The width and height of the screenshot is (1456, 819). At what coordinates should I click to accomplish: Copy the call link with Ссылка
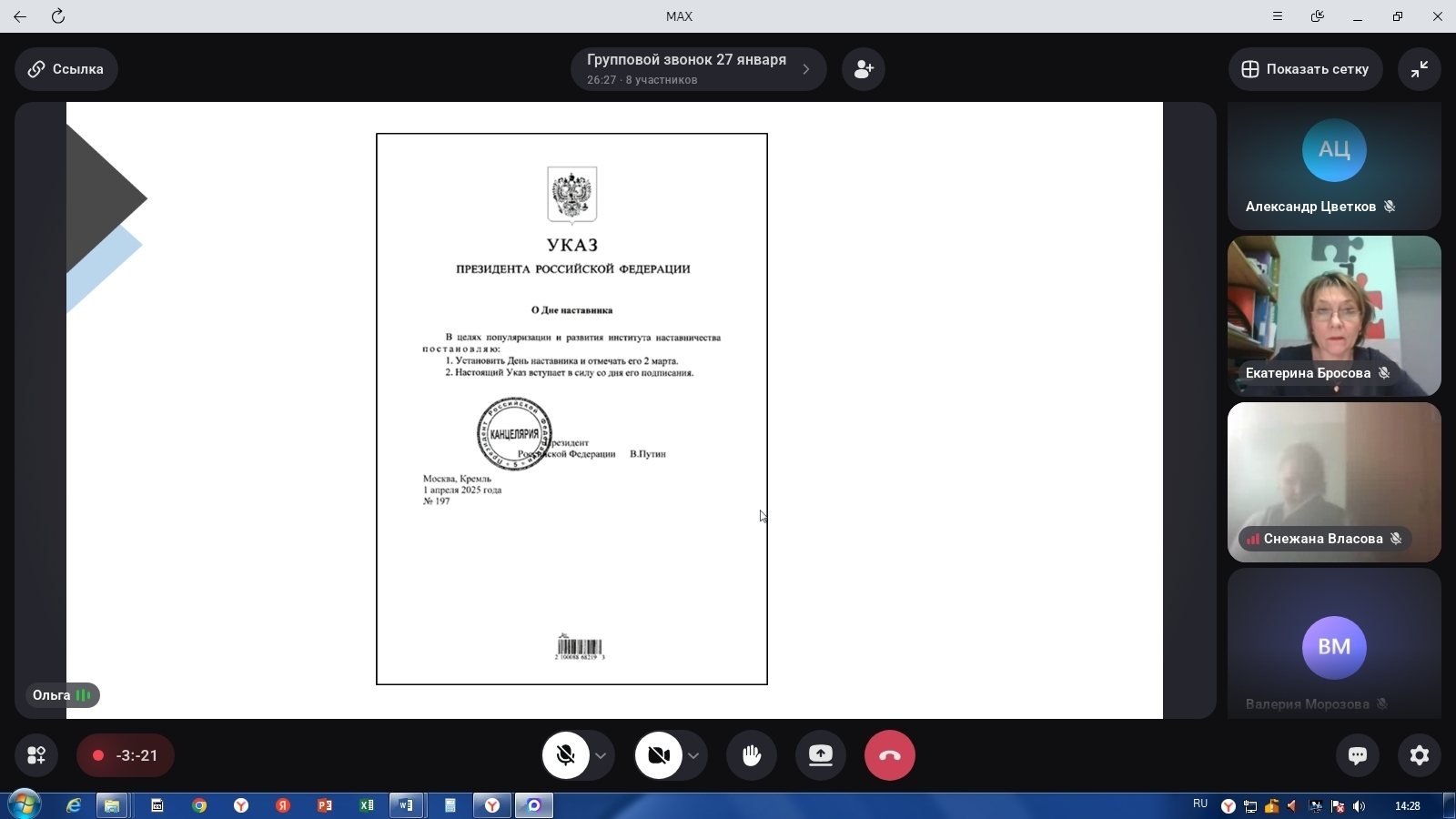click(x=66, y=69)
